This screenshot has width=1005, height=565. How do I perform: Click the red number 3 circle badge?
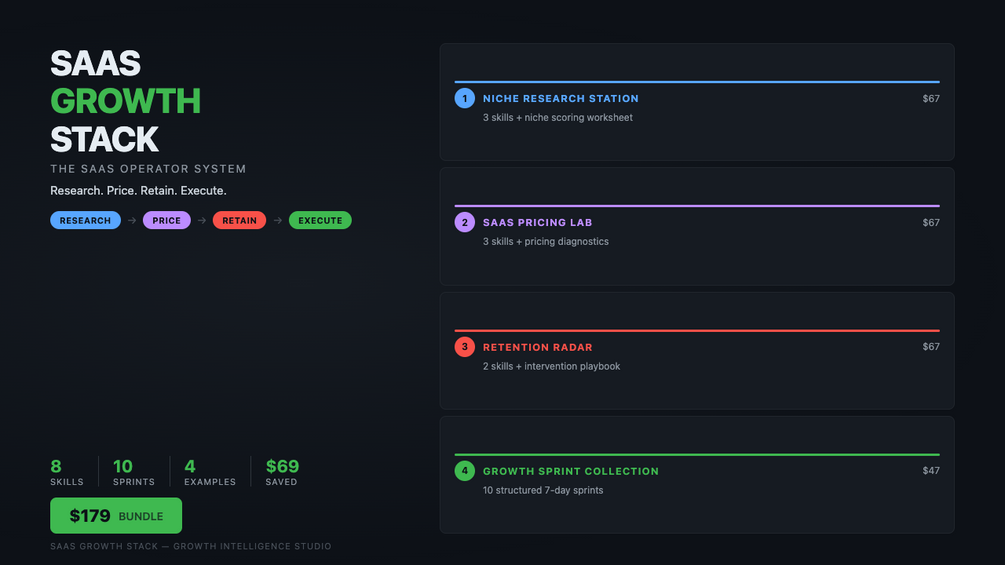click(x=464, y=347)
